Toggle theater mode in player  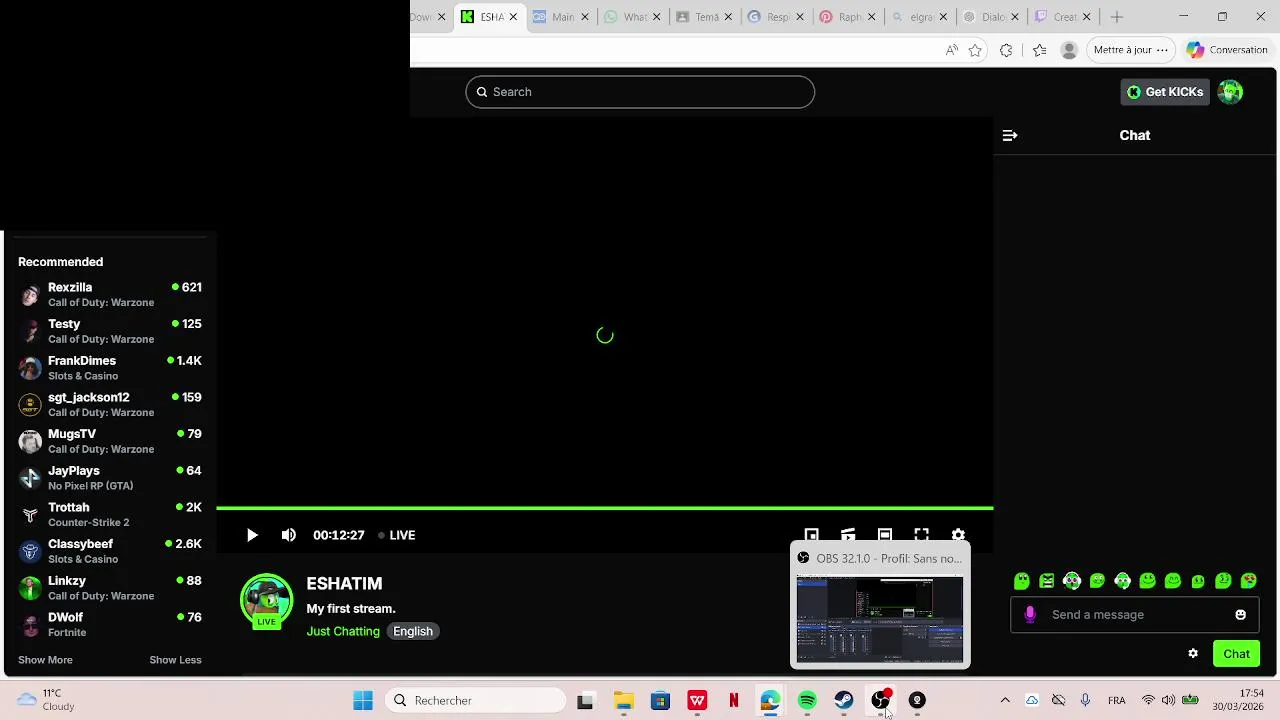[x=885, y=535]
